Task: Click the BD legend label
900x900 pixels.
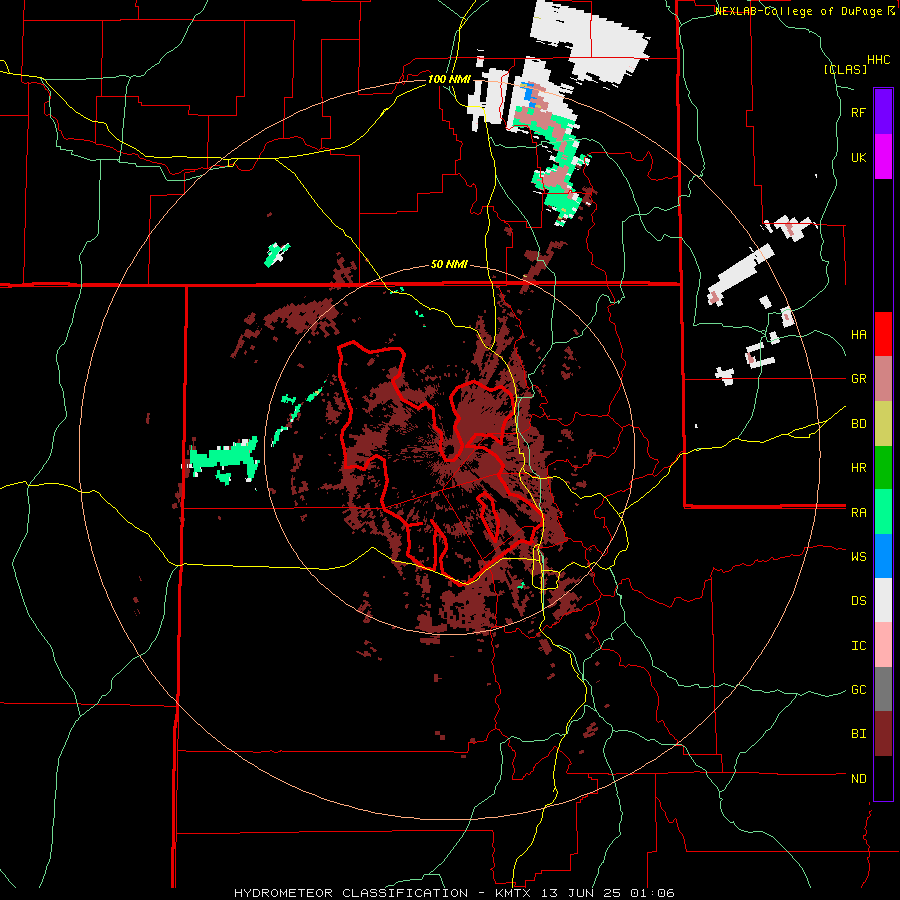Action: pyautogui.click(x=858, y=424)
